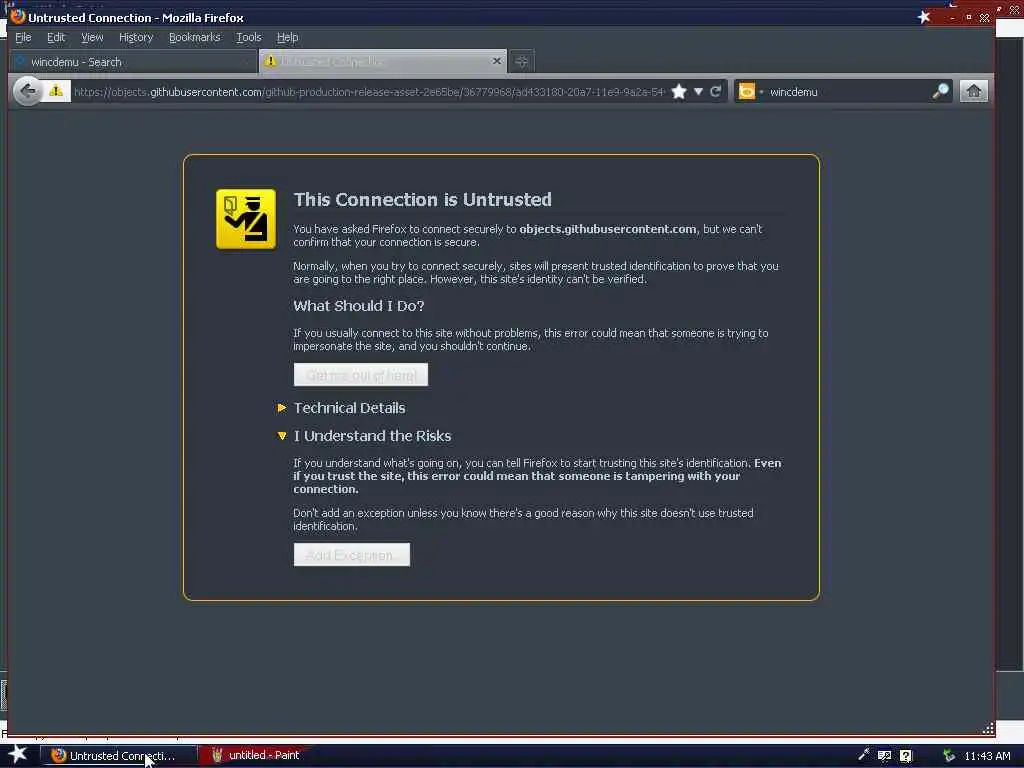This screenshot has height=768, width=1024.
Task: Open the search engine selector icon
Action: (746, 91)
